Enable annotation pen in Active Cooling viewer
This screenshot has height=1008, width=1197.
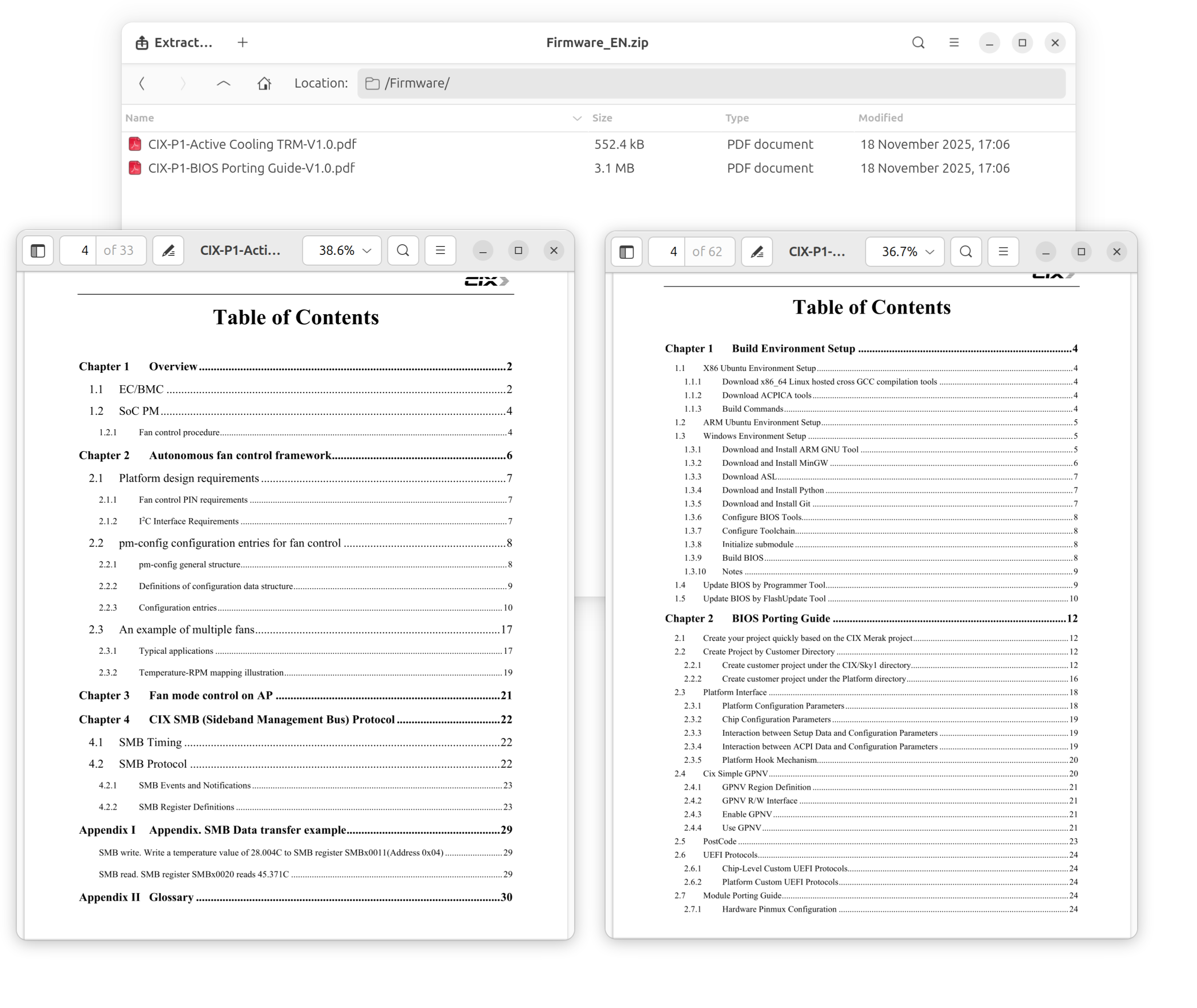pyautogui.click(x=168, y=251)
